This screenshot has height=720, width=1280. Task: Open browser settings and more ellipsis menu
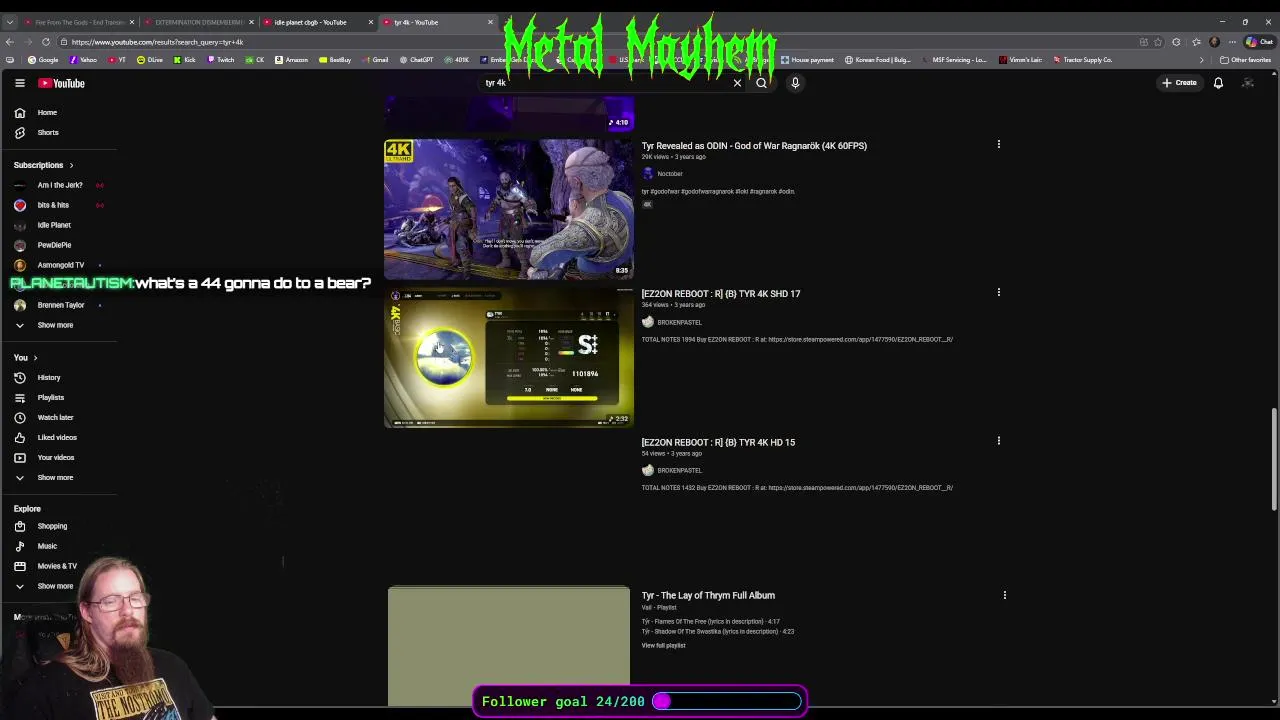[1231, 42]
